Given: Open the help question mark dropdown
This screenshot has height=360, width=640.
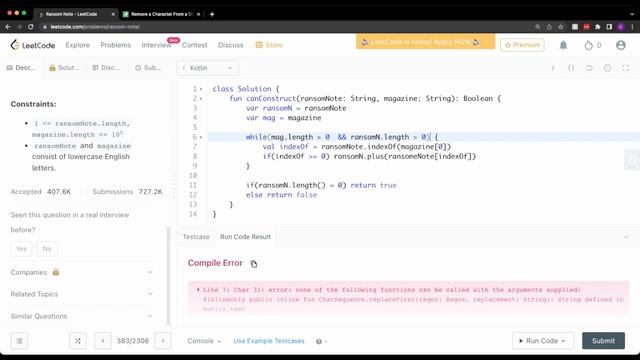Looking at the screenshot, I should [x=321, y=341].
